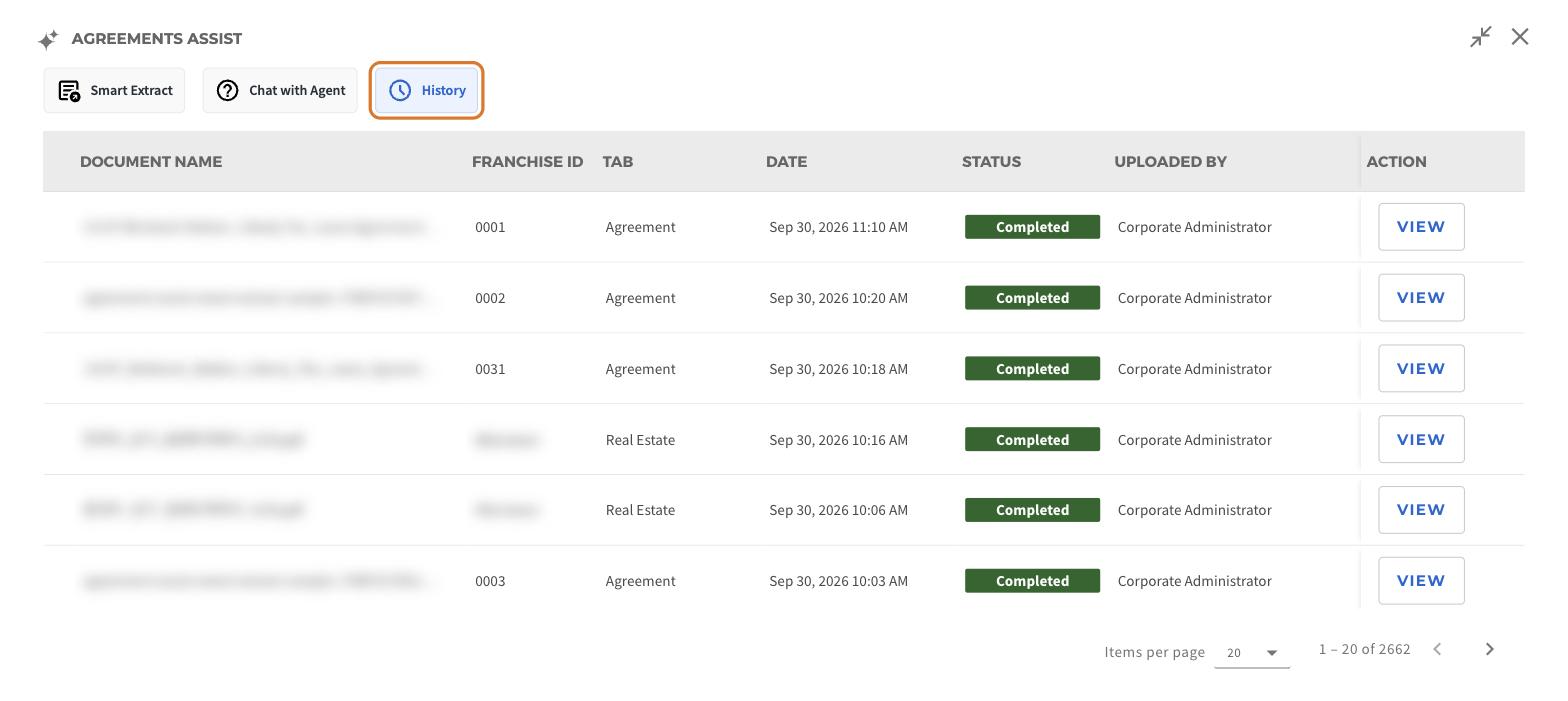This screenshot has width=1568, height=701.
Task: View document for franchise ID 0003
Action: pos(1421,581)
